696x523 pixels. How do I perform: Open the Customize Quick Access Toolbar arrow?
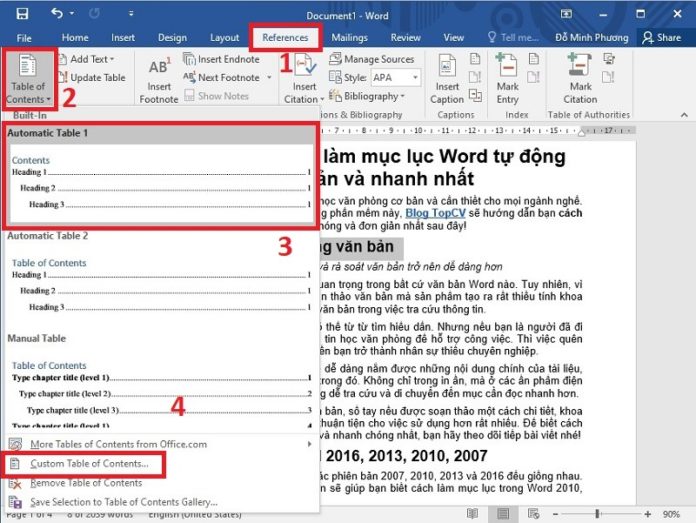click(x=131, y=14)
